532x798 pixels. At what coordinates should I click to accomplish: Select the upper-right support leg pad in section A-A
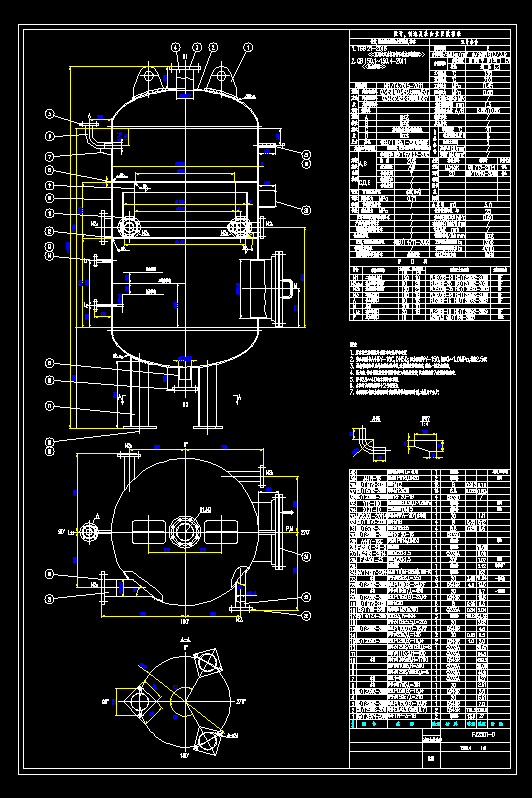tap(207, 662)
